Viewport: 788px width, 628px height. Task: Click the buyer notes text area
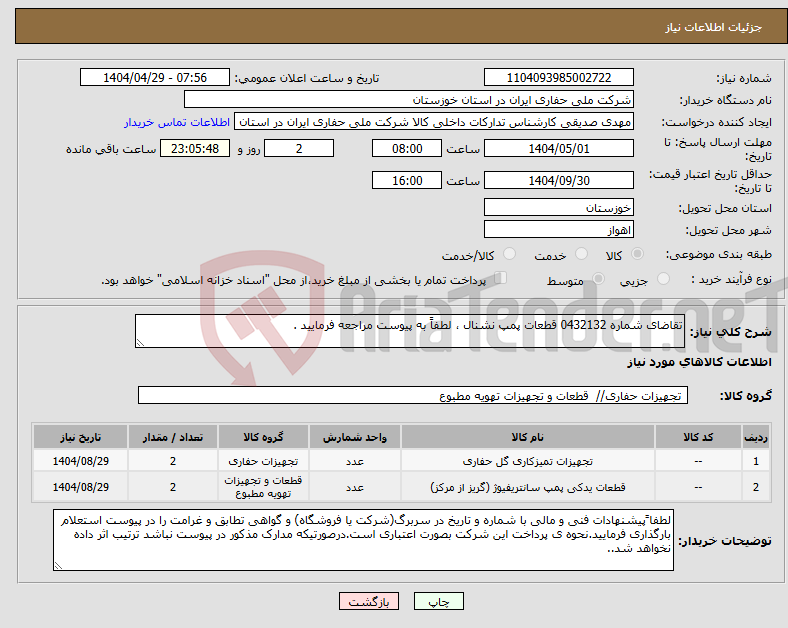point(363,540)
